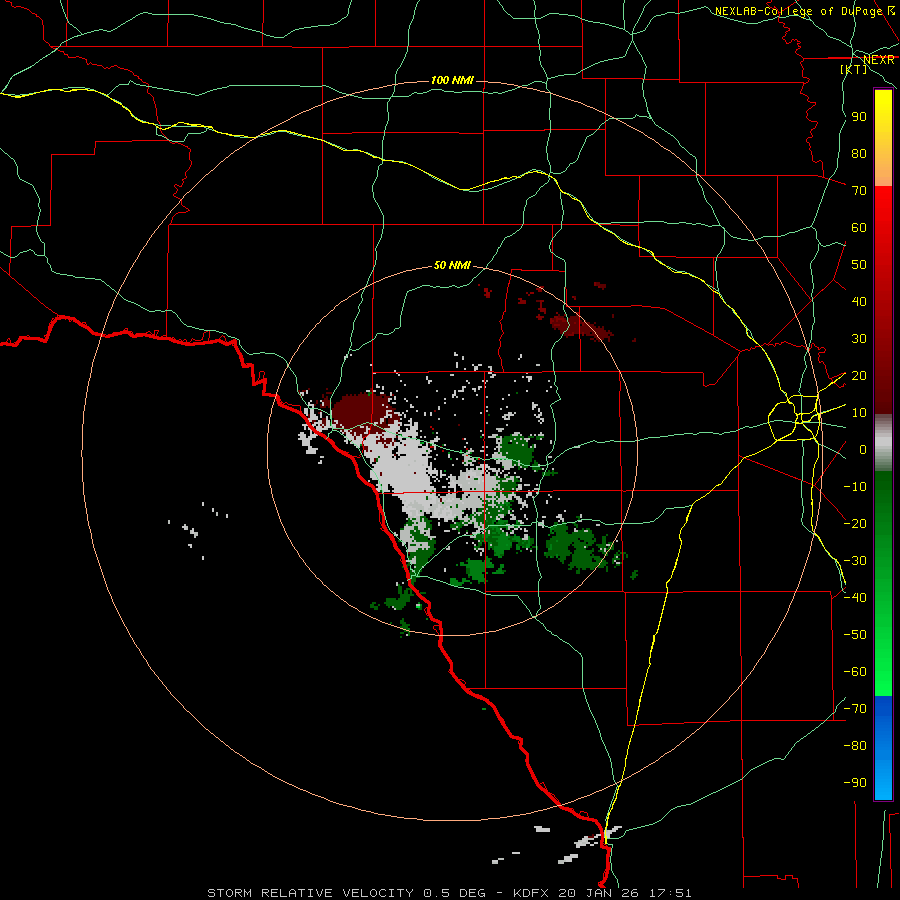This screenshot has width=900, height=900.
Task: Click the positive 10 value on velocity scale
Action: 859,413
